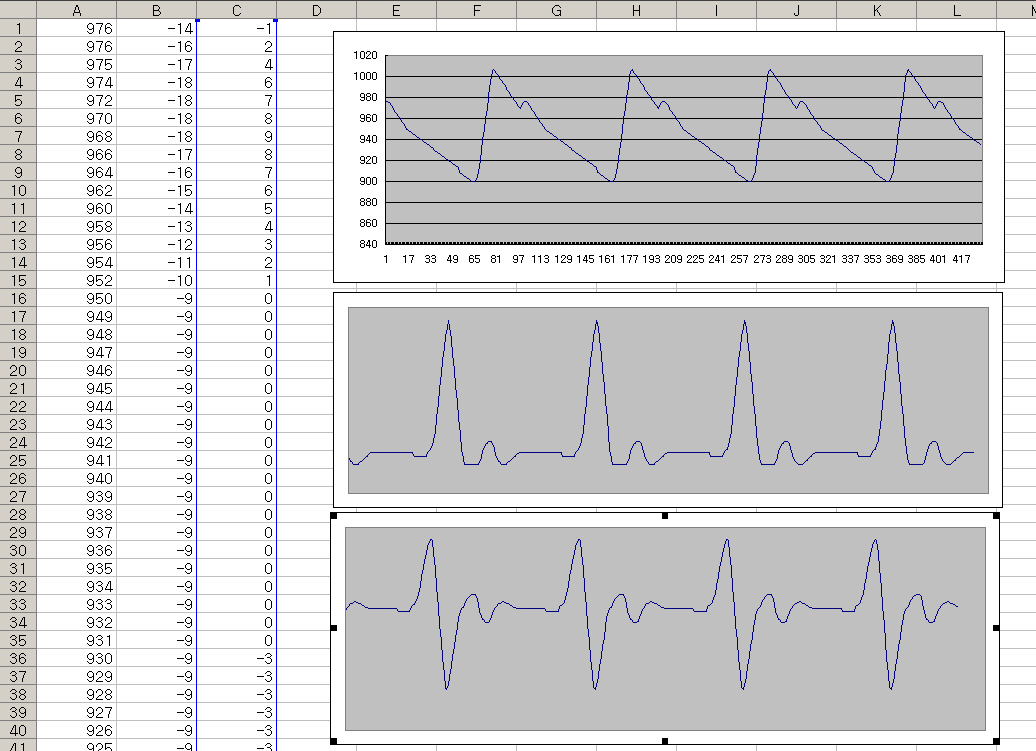
Task: Click the right-middle handle of the selected chart
Action: click(x=997, y=628)
